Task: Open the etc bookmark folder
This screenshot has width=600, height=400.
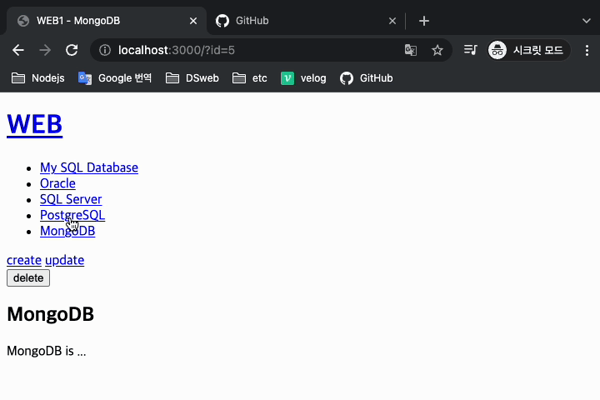Action: 249,78
